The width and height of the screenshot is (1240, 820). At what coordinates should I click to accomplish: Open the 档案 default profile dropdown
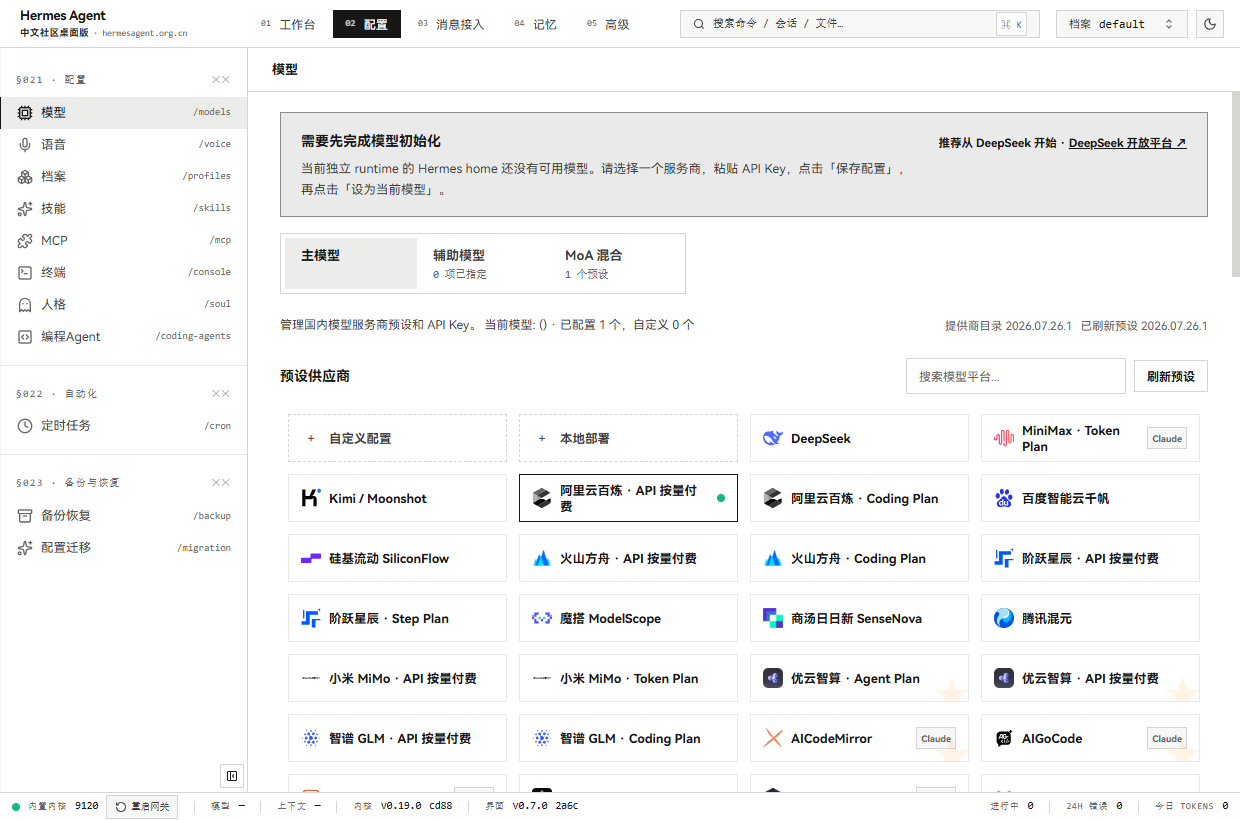(x=1122, y=24)
